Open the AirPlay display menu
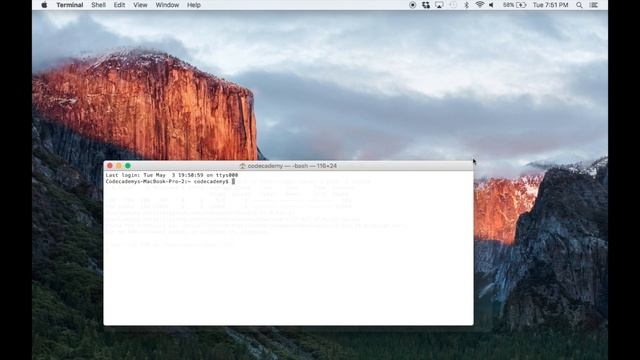 click(x=439, y=5)
